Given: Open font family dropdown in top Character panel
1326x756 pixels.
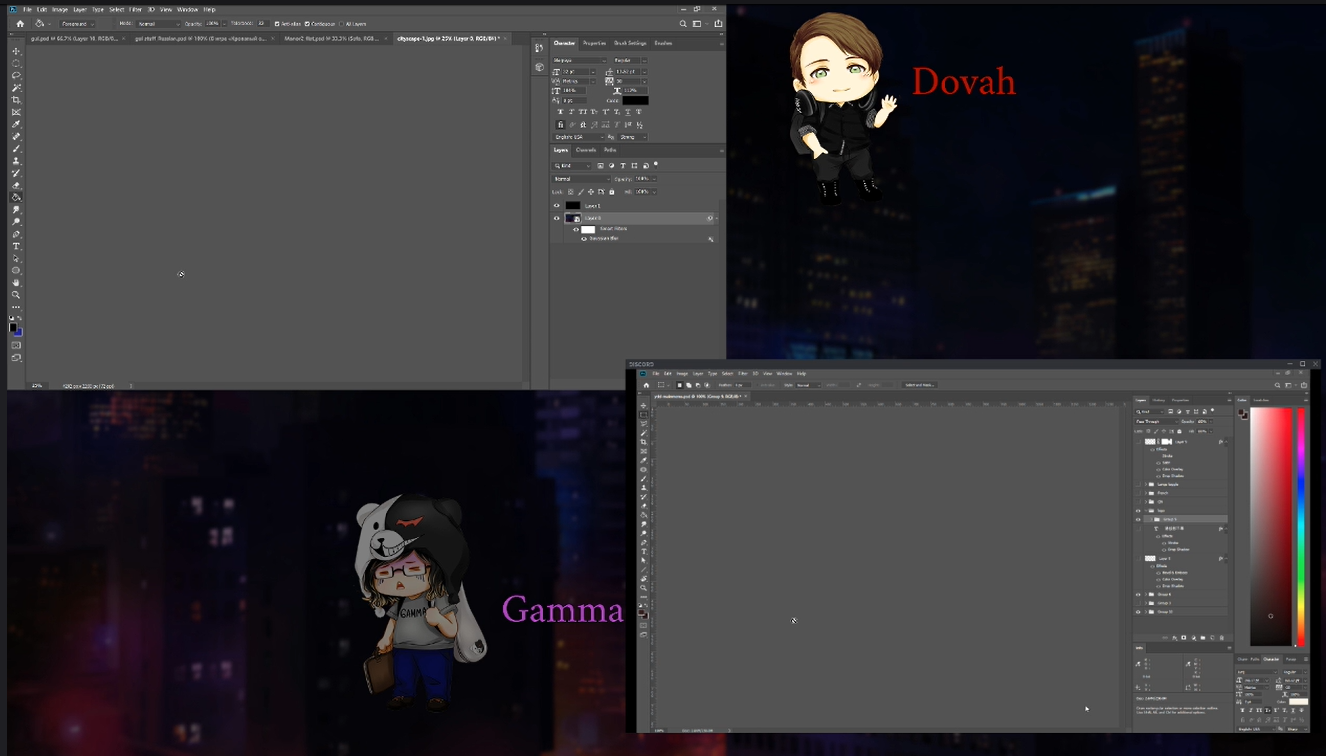Looking at the screenshot, I should point(580,60).
